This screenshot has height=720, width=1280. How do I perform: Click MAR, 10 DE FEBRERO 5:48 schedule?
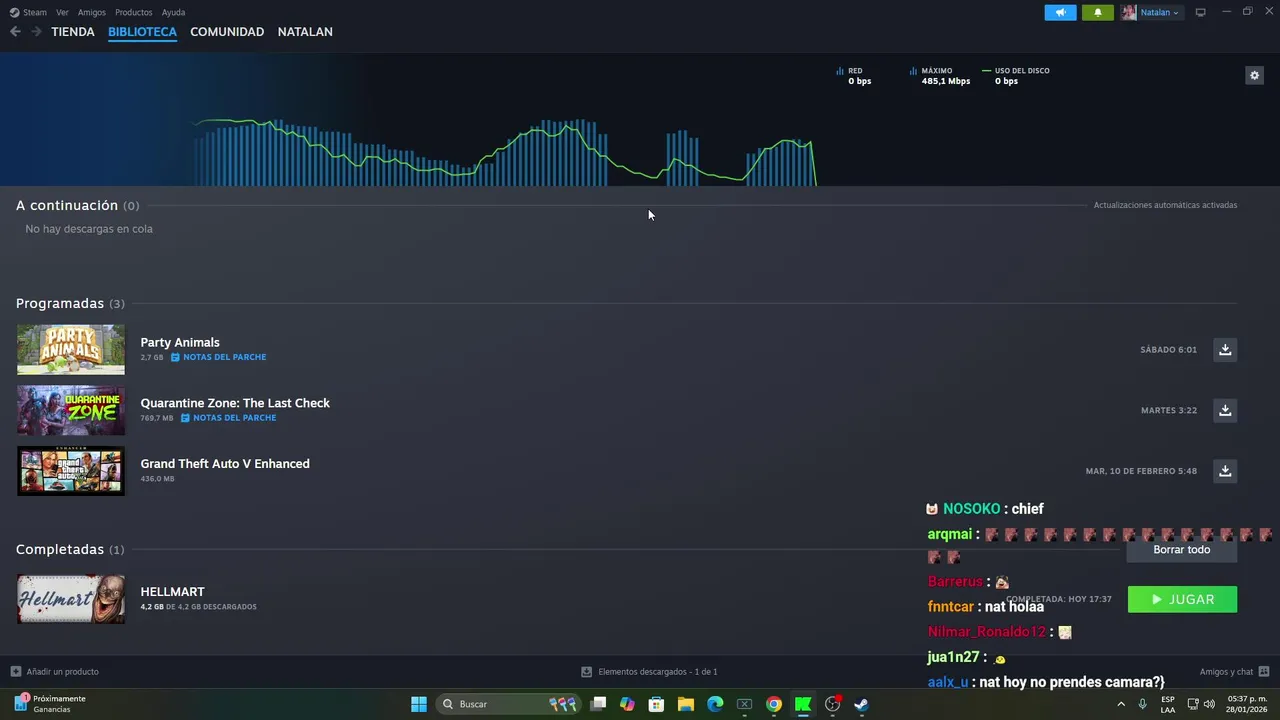click(x=1141, y=471)
